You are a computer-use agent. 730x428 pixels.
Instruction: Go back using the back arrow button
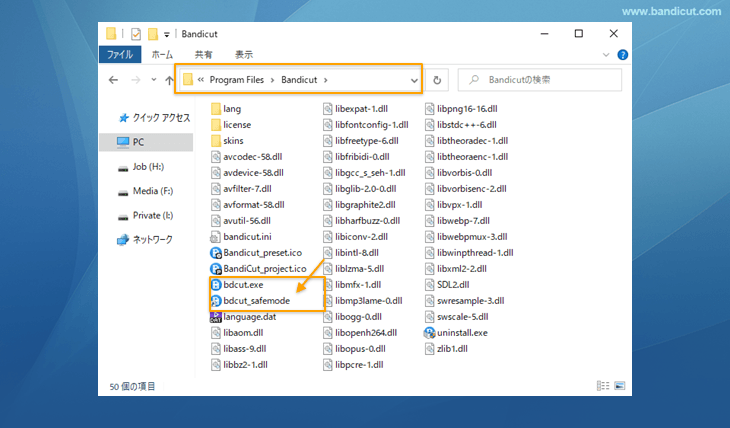[x=114, y=79]
